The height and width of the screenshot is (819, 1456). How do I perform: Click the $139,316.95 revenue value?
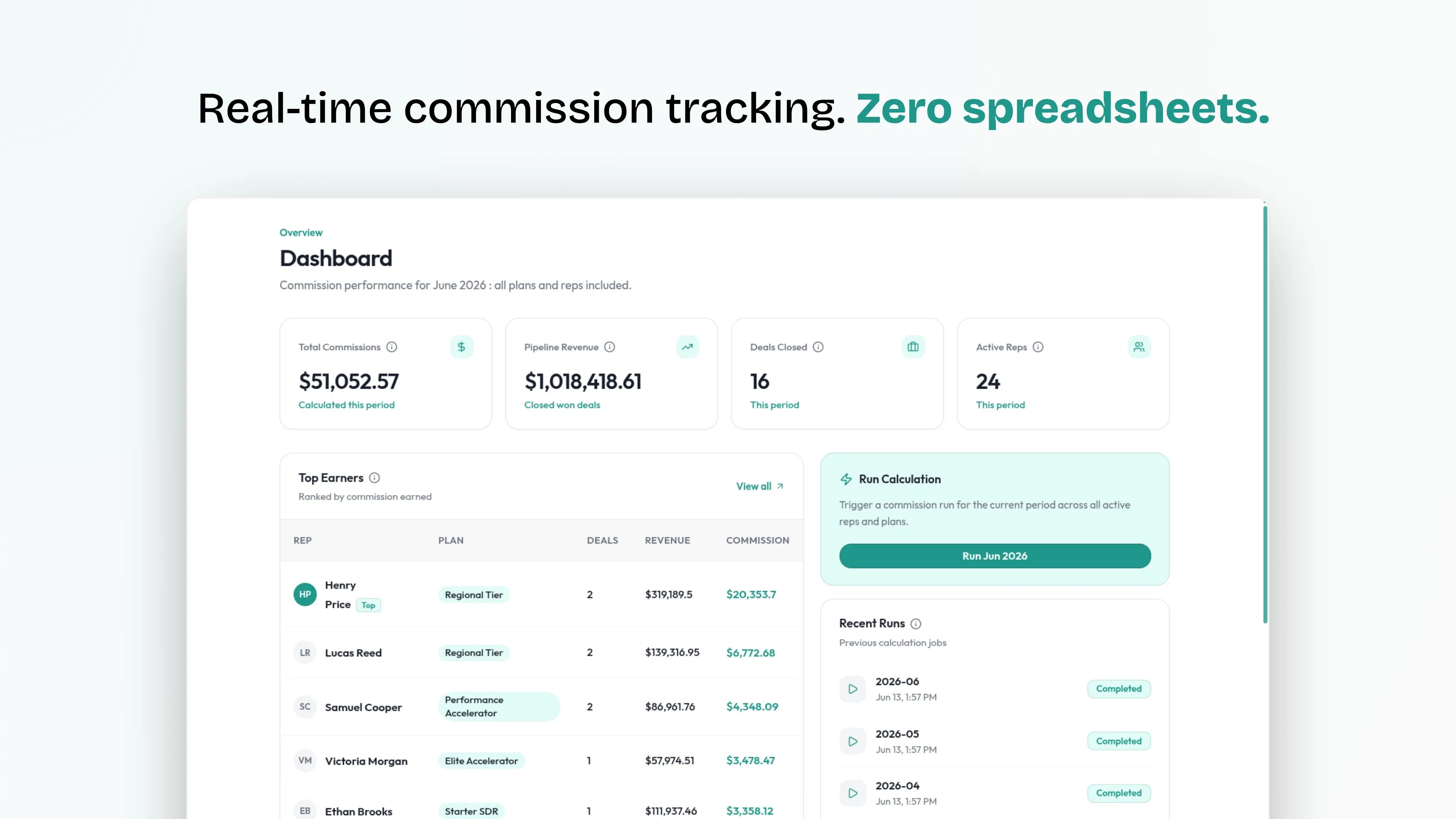pos(672,652)
